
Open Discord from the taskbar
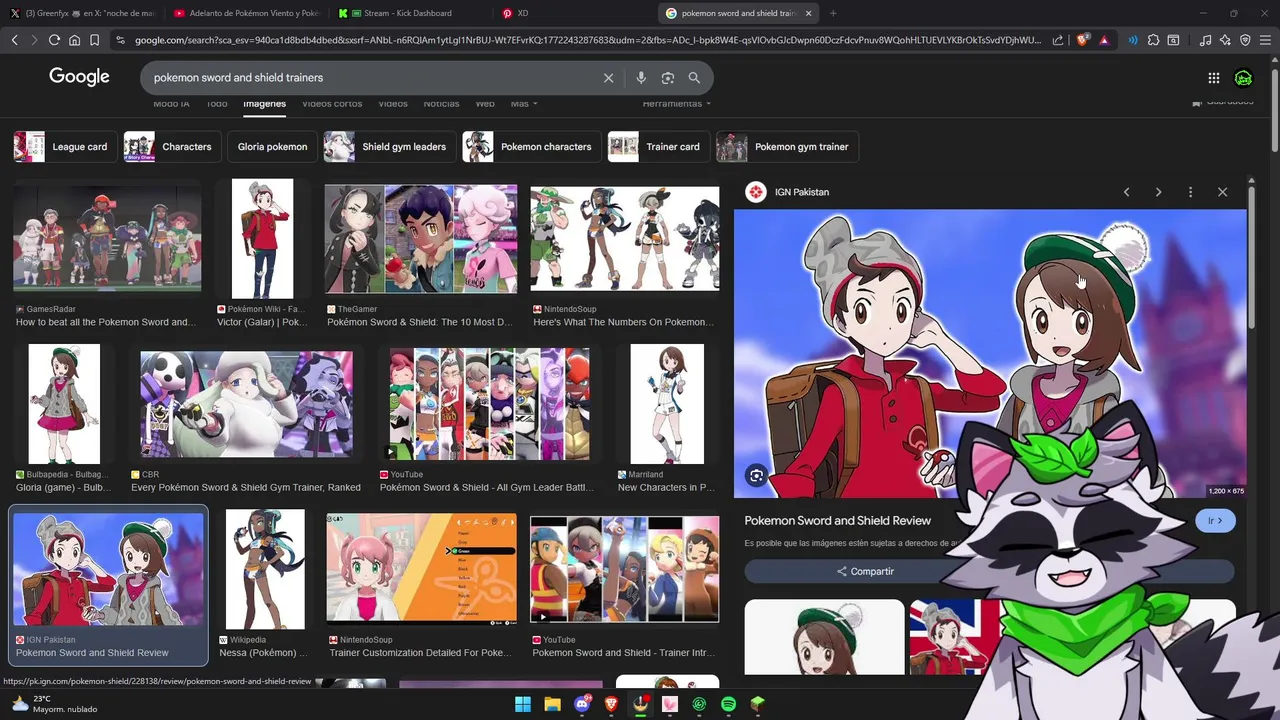tap(582, 704)
